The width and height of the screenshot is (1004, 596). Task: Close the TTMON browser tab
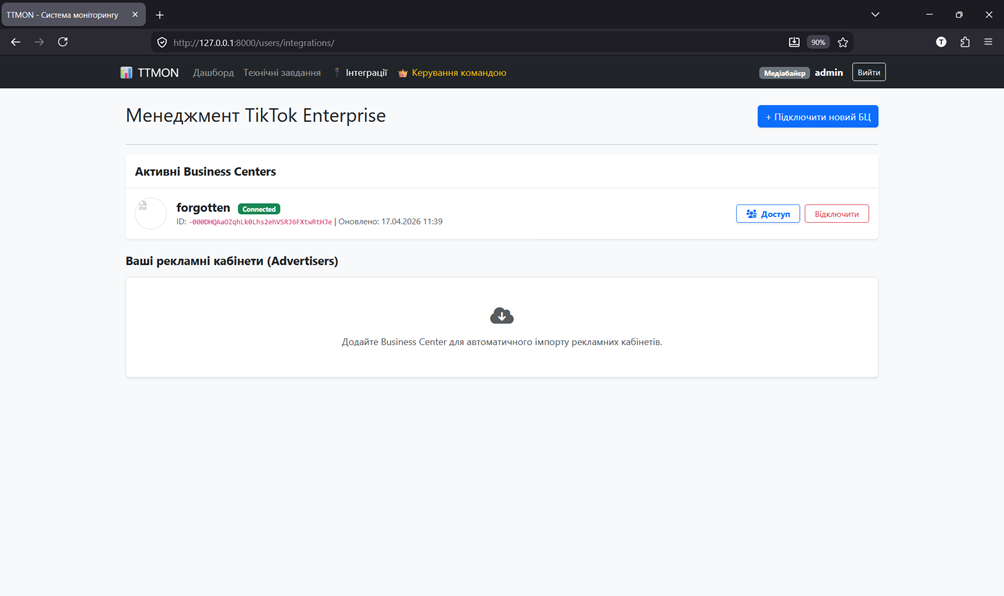(x=135, y=14)
